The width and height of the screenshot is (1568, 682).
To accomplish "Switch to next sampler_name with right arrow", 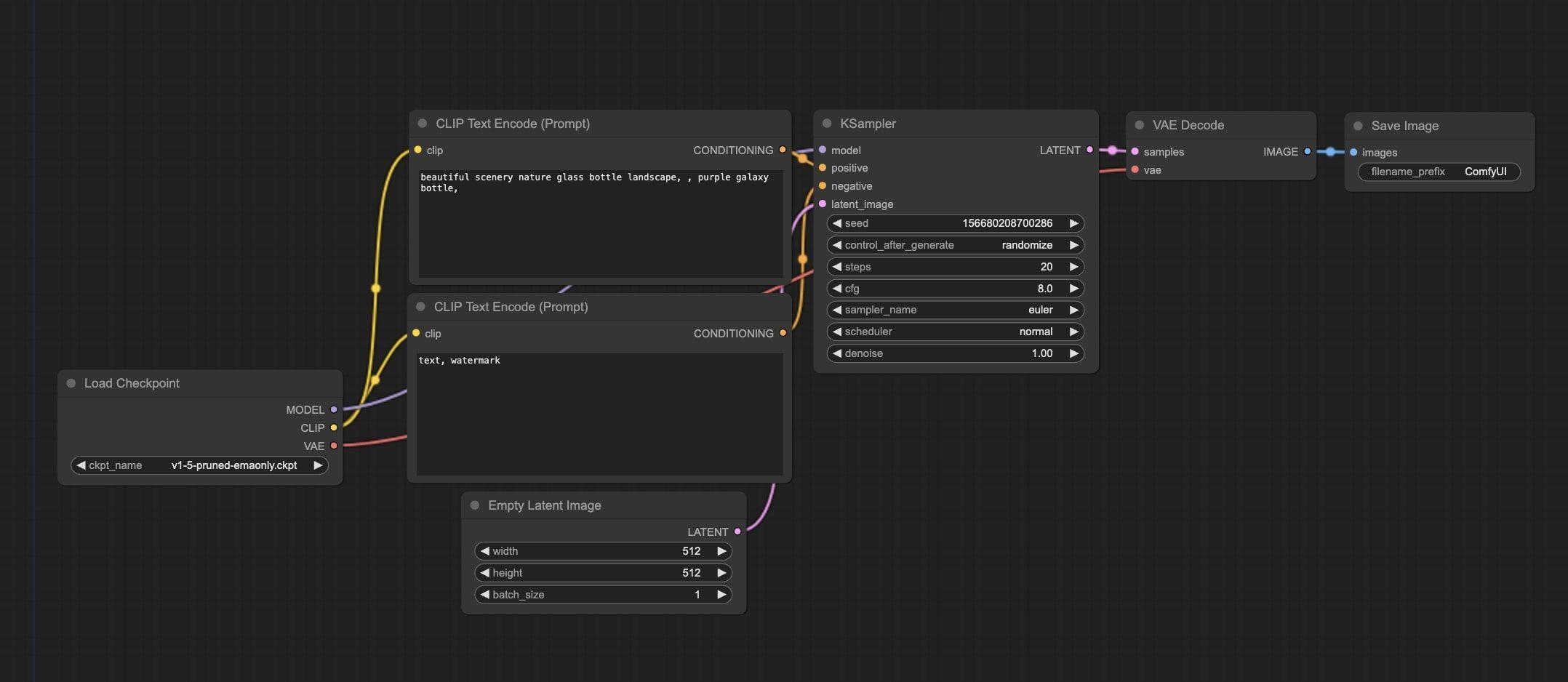I will click(x=1073, y=310).
